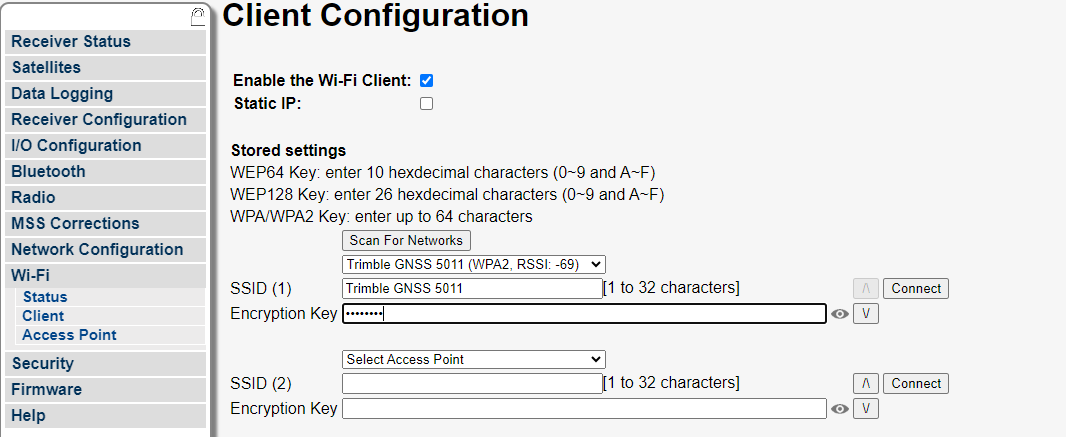Move SSID (2) entry down
Image resolution: width=1066 pixels, height=437 pixels.
[865, 408]
